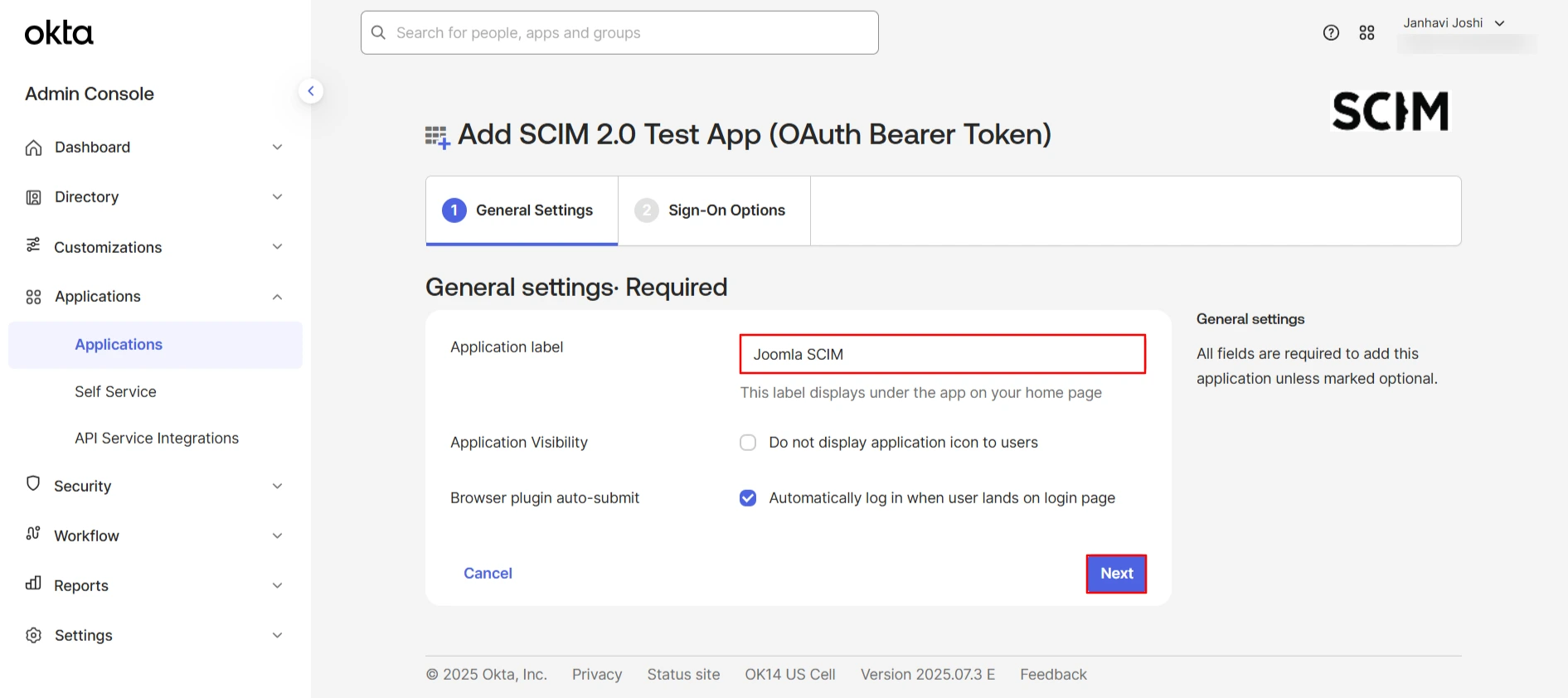Expand the Directory menu chevron

point(278,197)
